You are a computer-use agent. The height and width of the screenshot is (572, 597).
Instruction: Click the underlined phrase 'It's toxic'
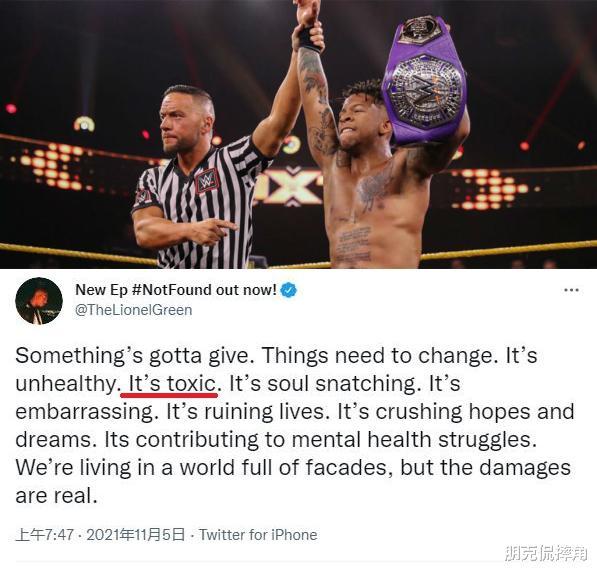coord(172,383)
